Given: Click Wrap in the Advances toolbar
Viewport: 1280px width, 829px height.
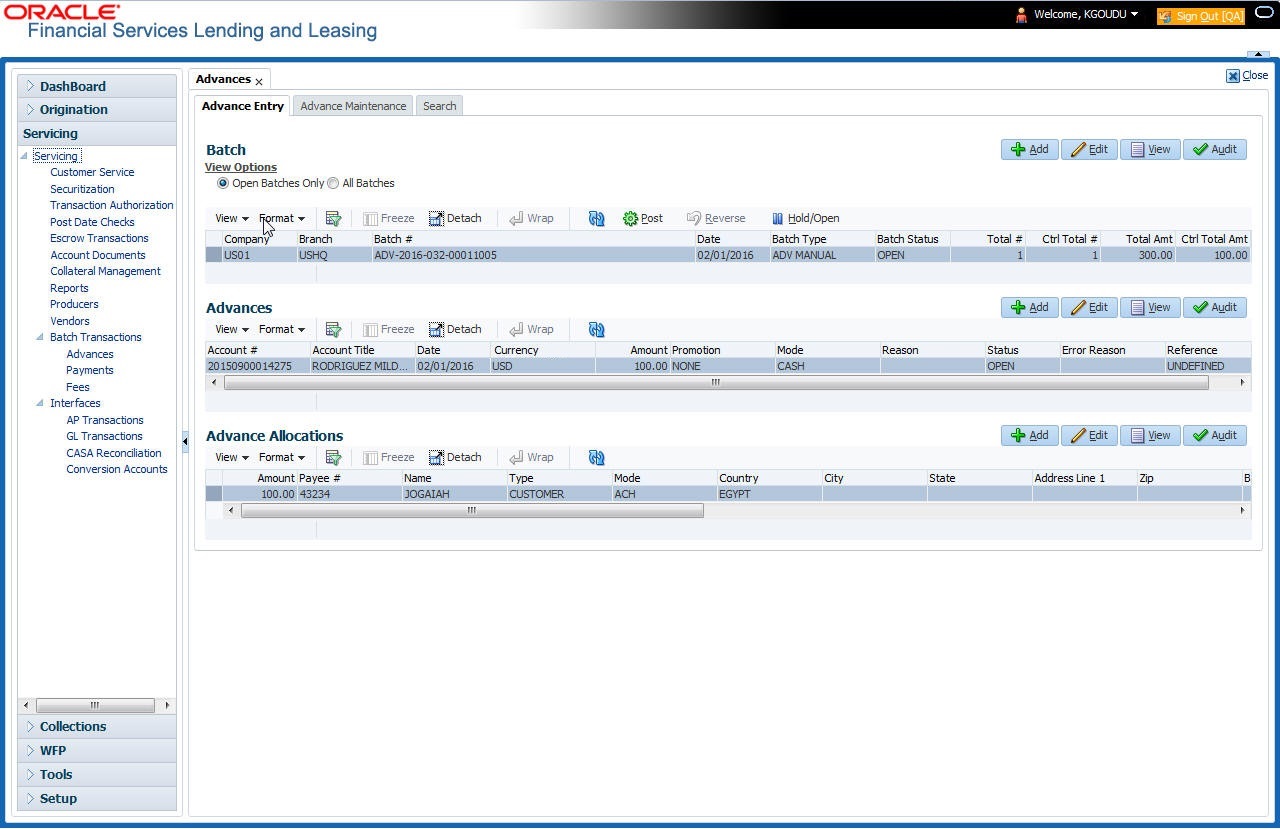Looking at the screenshot, I should pos(531,329).
